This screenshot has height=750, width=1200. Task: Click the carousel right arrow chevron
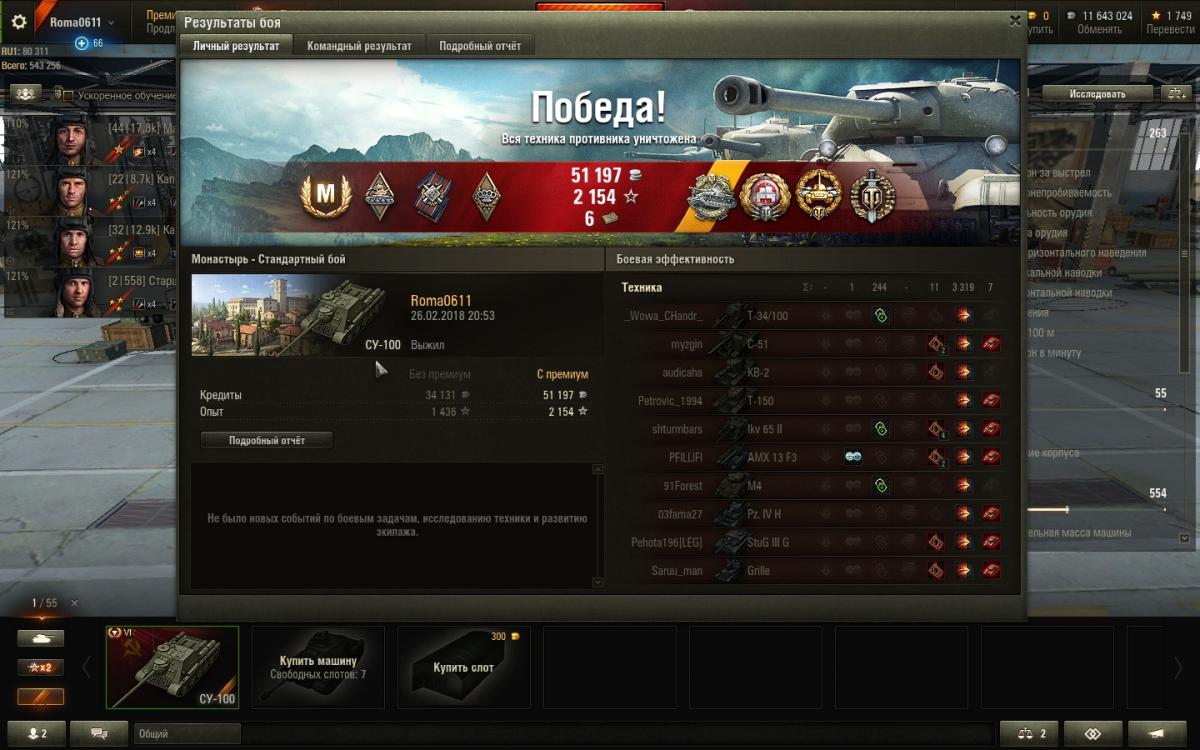(1178, 667)
